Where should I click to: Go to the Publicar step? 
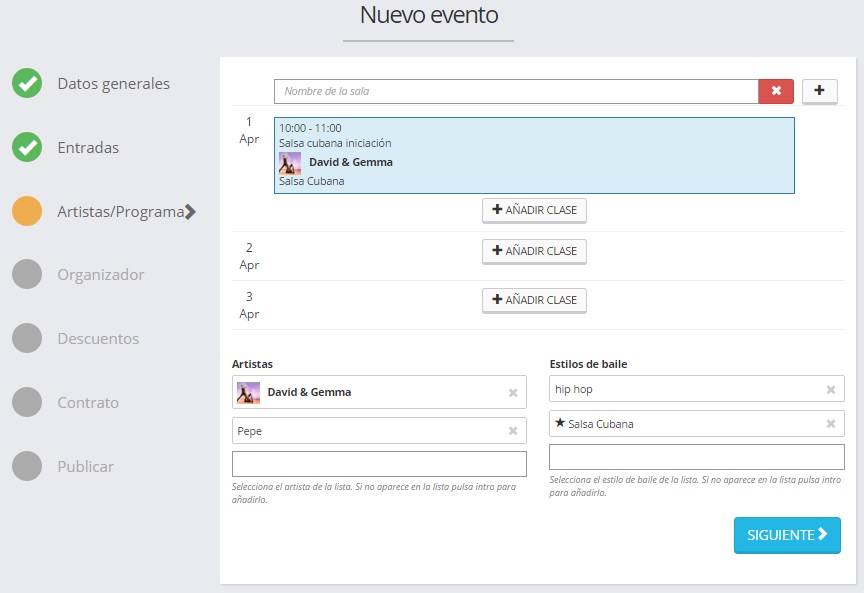point(85,467)
